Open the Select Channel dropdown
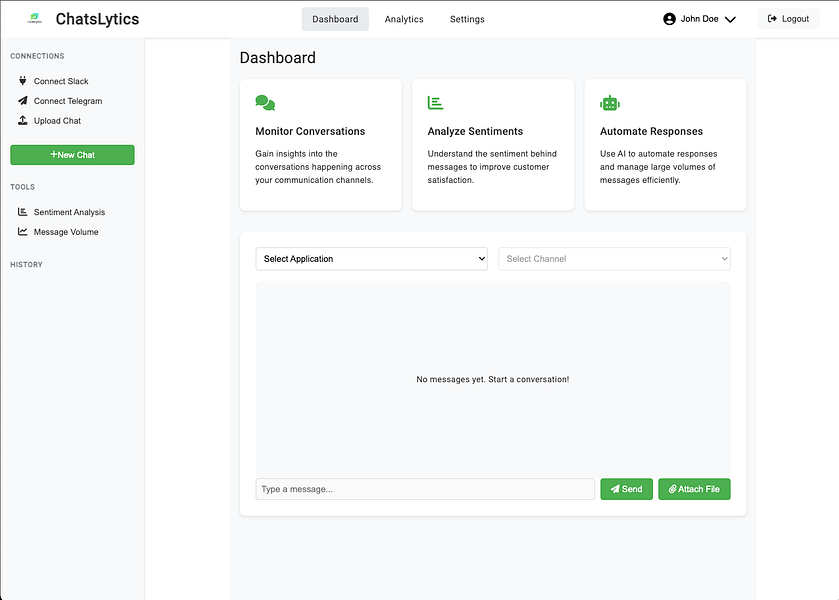This screenshot has width=839, height=600. (614, 259)
